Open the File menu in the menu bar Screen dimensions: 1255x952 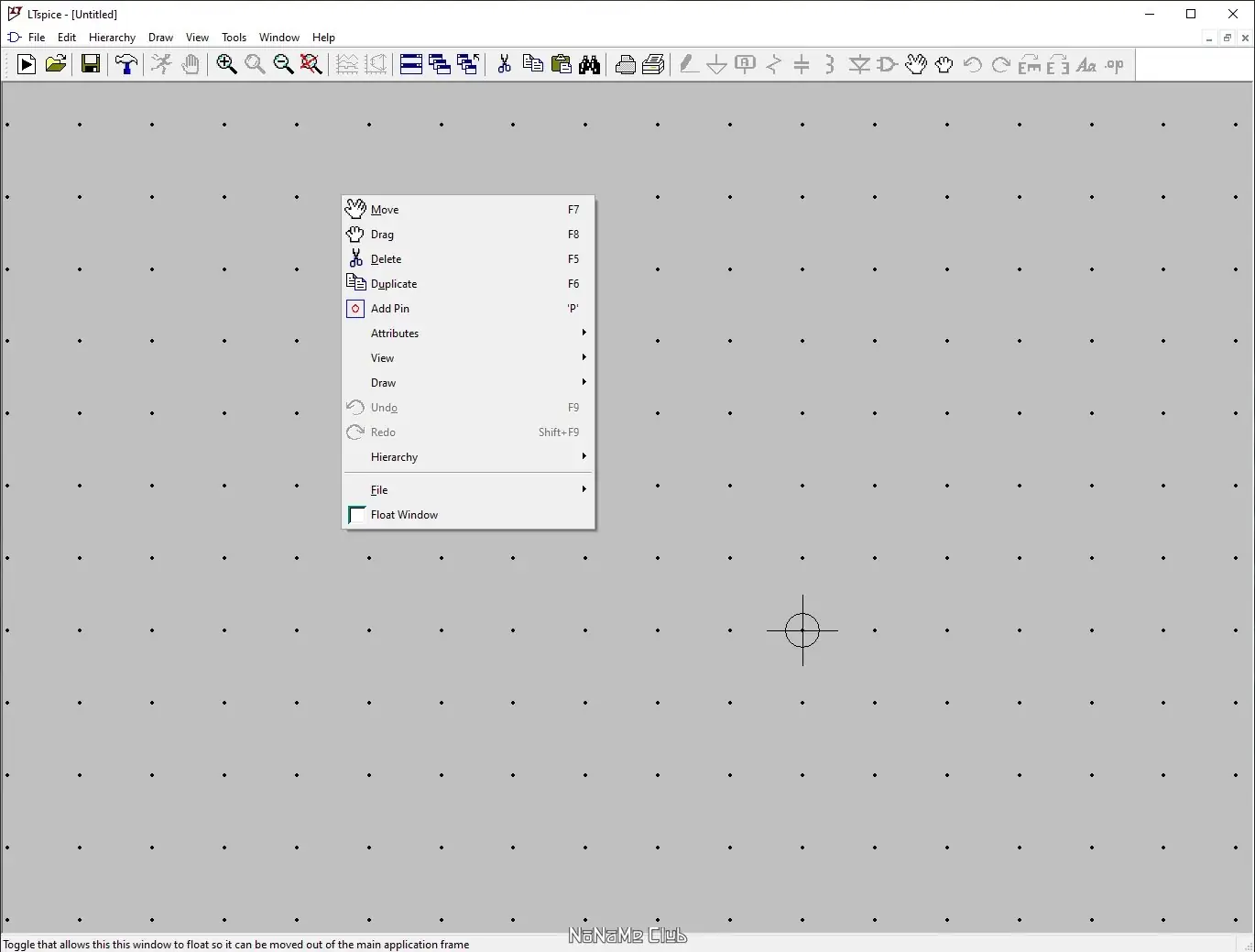click(37, 38)
